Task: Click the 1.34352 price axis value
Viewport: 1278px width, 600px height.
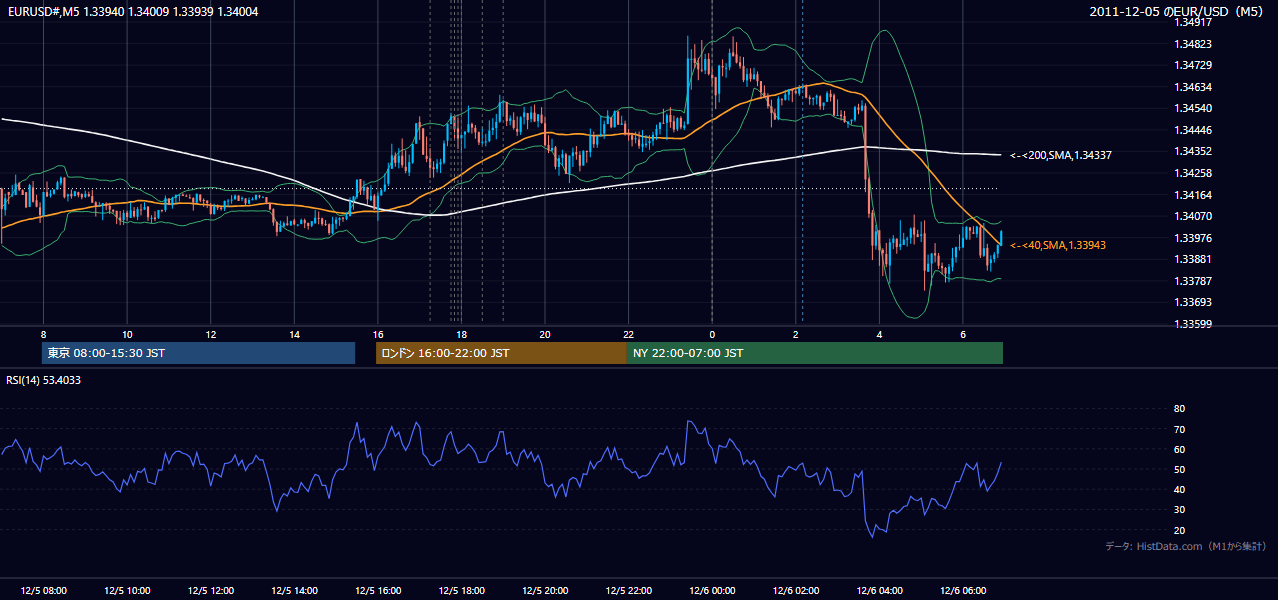Action: (1193, 152)
